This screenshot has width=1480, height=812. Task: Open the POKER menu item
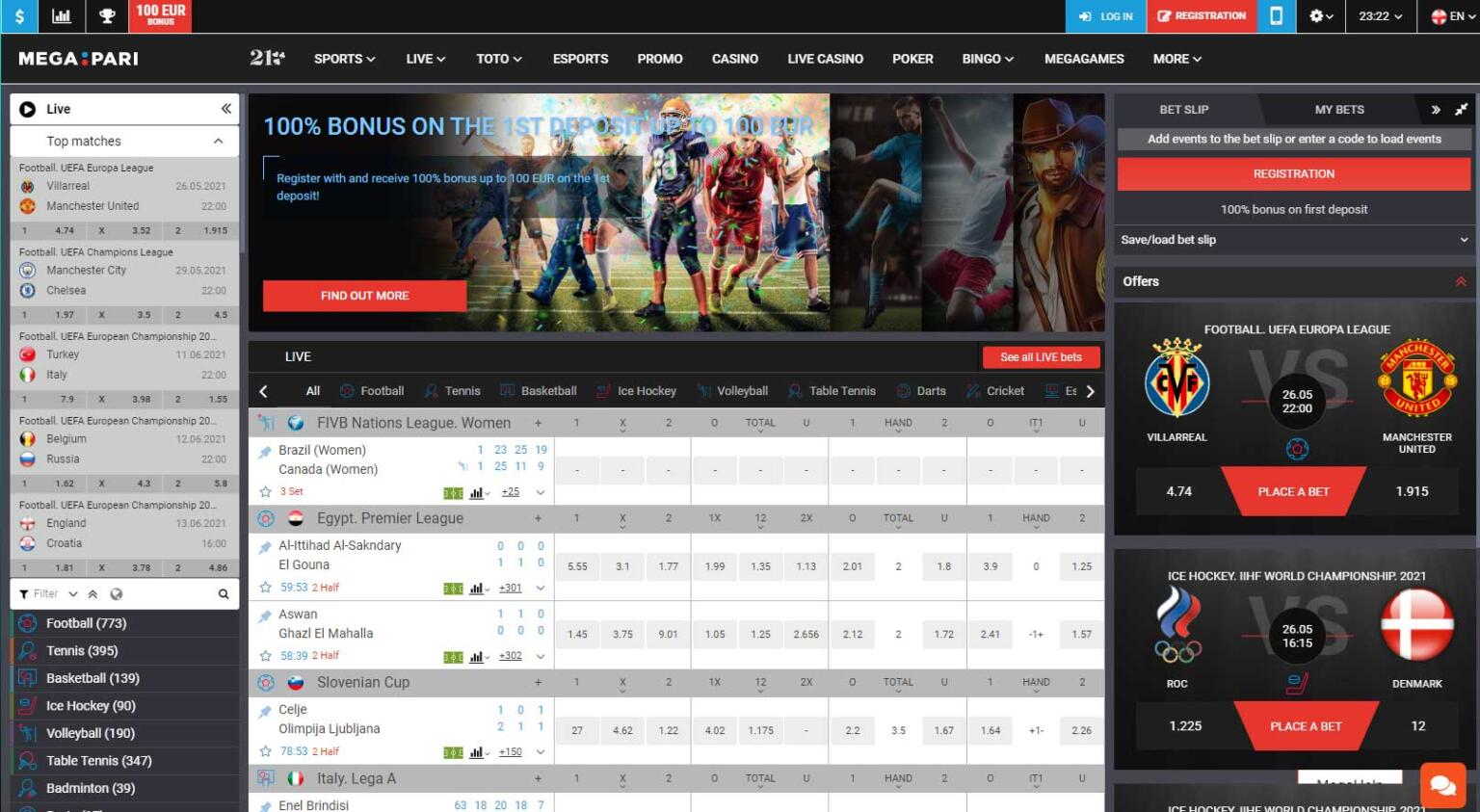912,59
